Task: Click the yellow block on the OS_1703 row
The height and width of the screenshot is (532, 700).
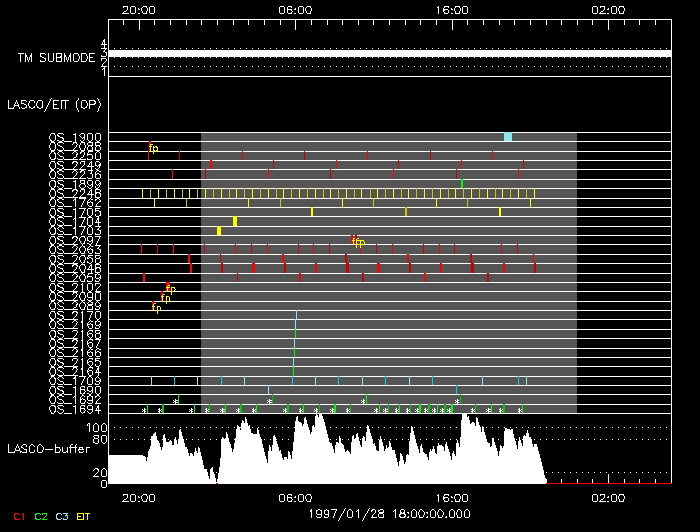Action: [219, 231]
